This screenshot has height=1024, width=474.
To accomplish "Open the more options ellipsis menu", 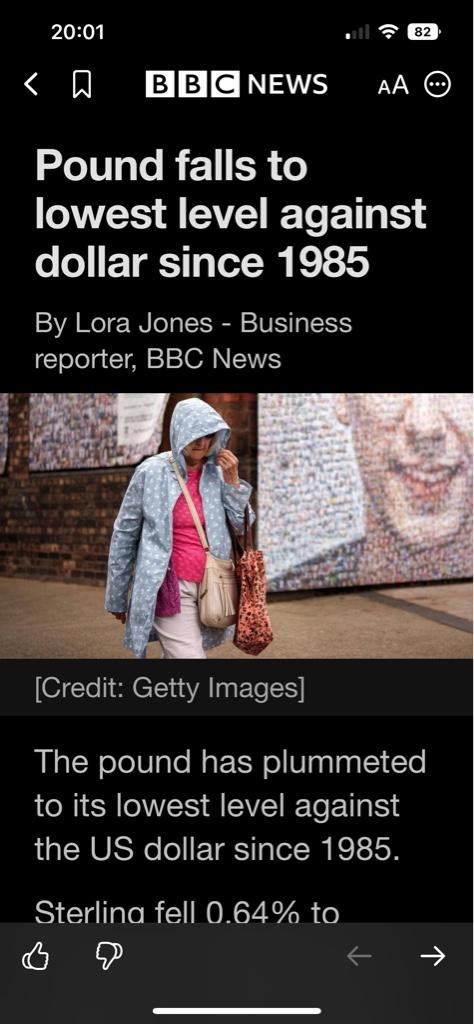I will (x=437, y=84).
